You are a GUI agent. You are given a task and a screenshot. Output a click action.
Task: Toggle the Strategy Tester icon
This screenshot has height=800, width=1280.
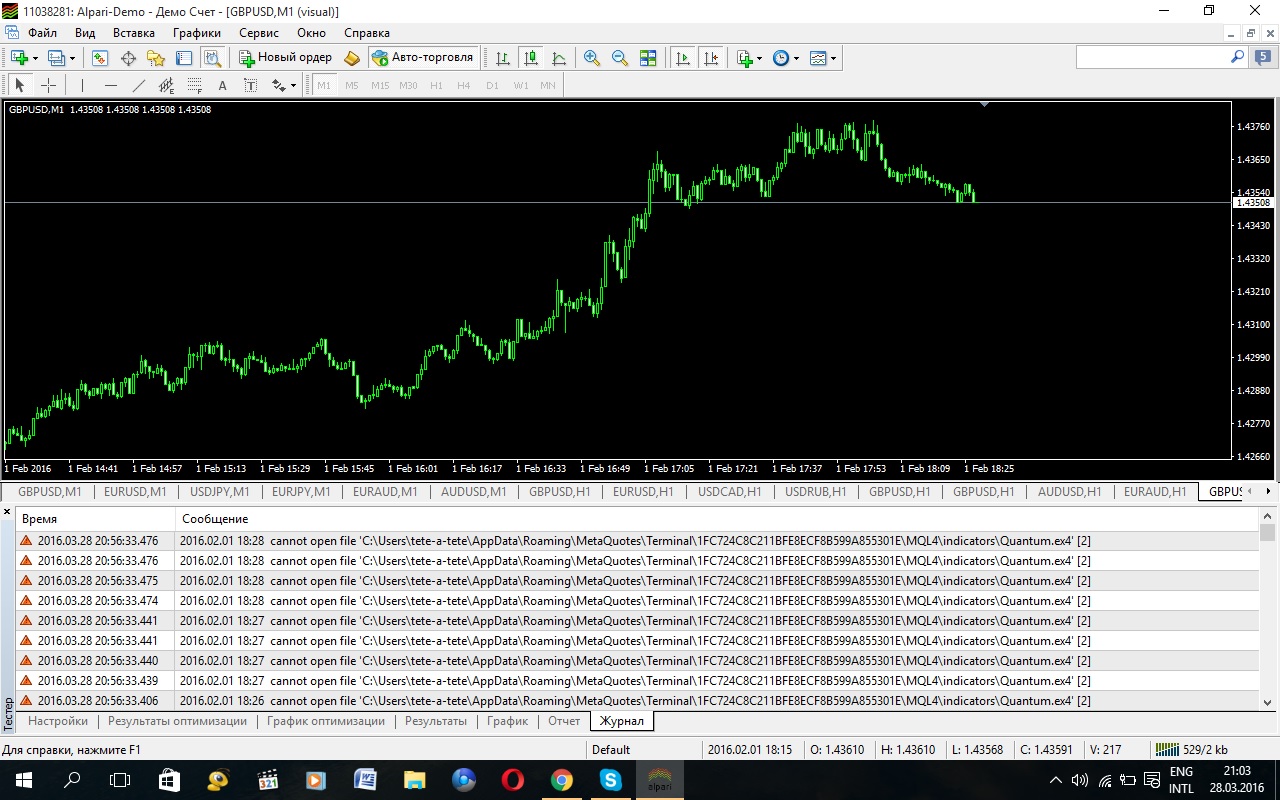(x=212, y=58)
